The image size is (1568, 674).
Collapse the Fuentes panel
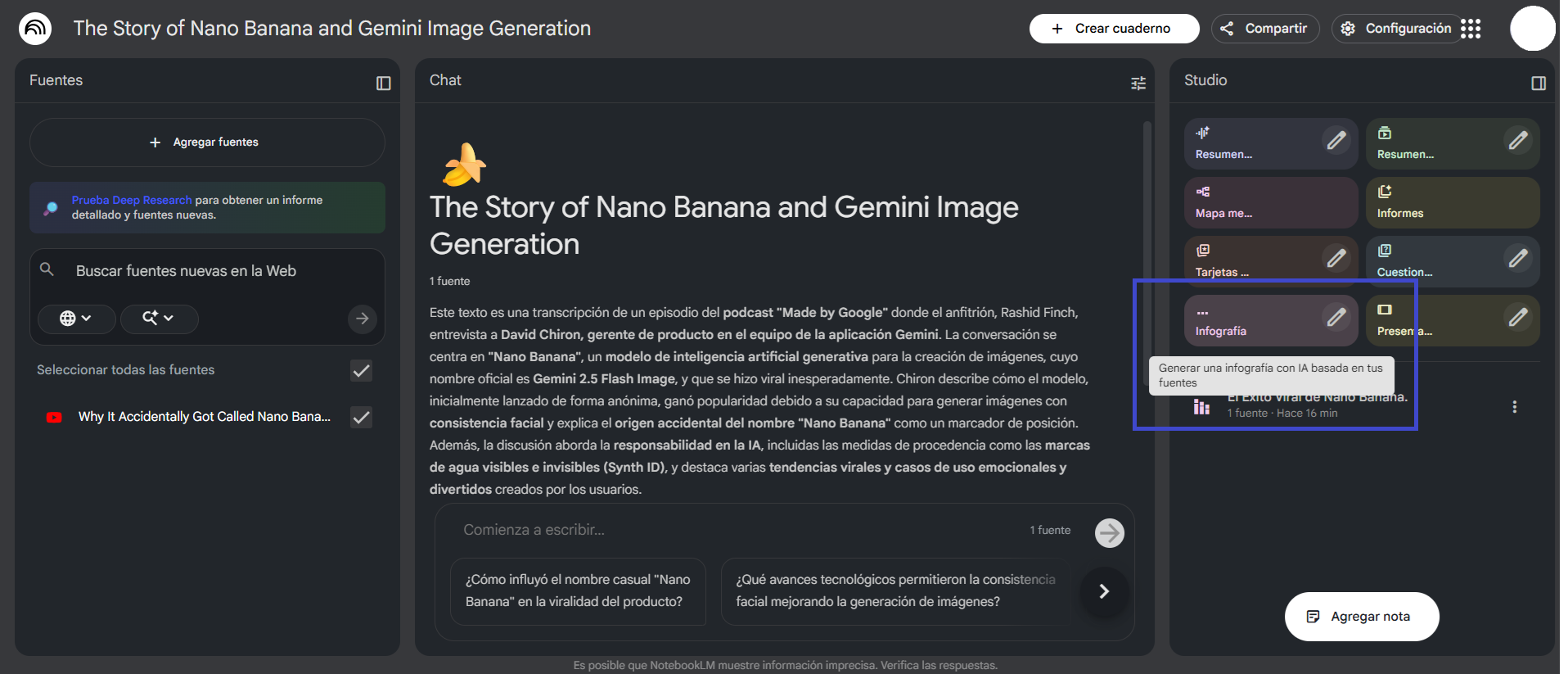[383, 83]
